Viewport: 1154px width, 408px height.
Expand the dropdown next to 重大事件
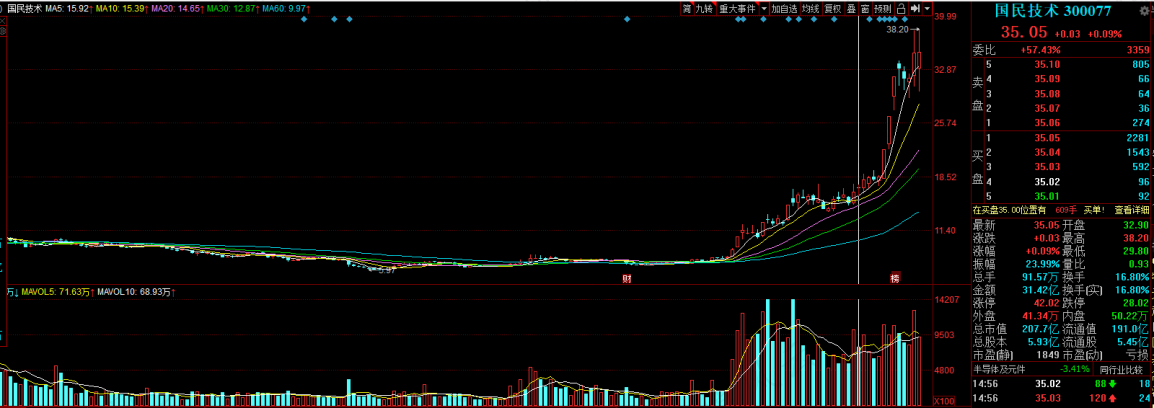[764, 8]
